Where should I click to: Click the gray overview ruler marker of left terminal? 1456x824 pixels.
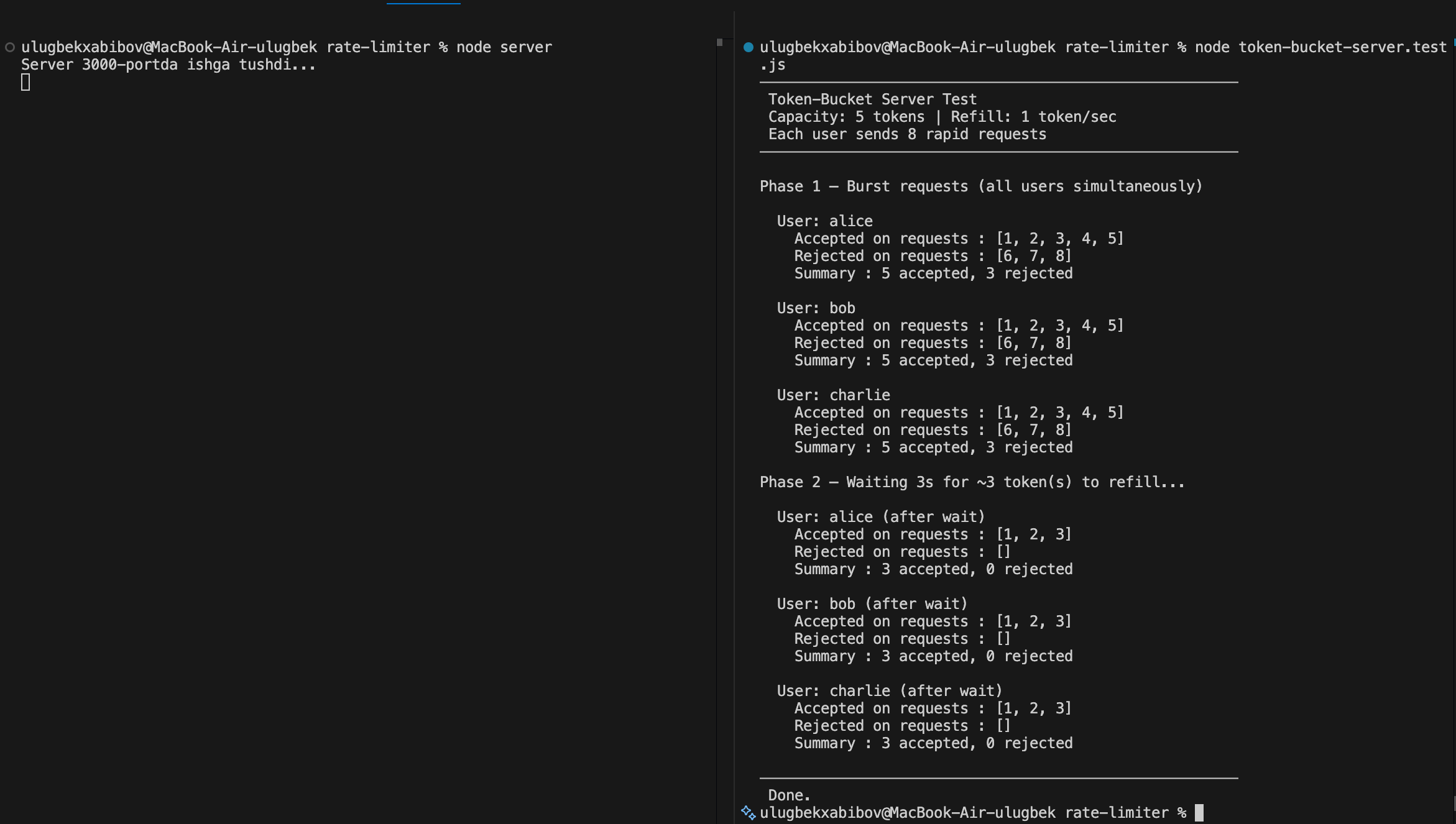click(719, 42)
